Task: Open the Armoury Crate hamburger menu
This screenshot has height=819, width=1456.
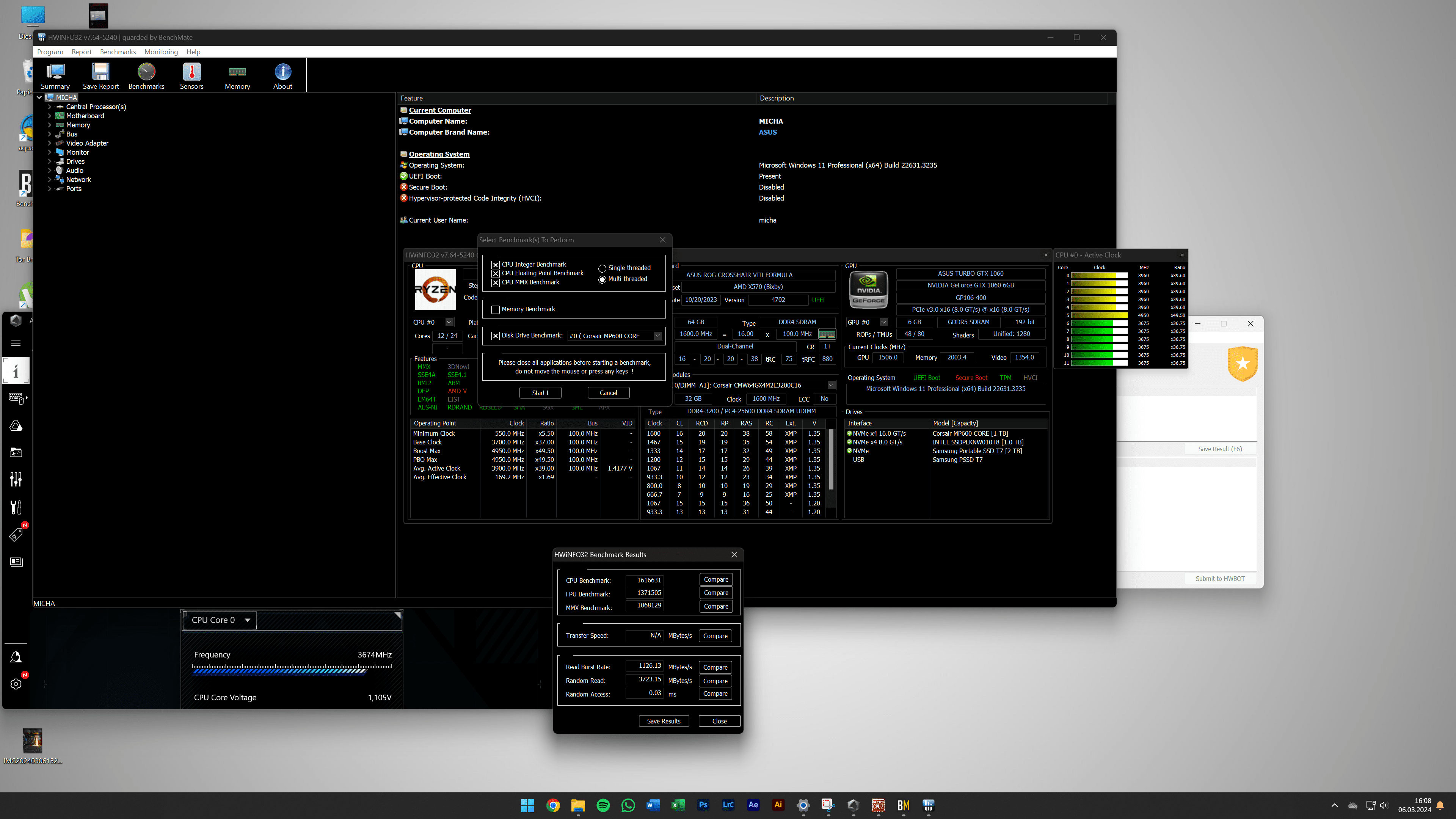Action: pyautogui.click(x=16, y=343)
